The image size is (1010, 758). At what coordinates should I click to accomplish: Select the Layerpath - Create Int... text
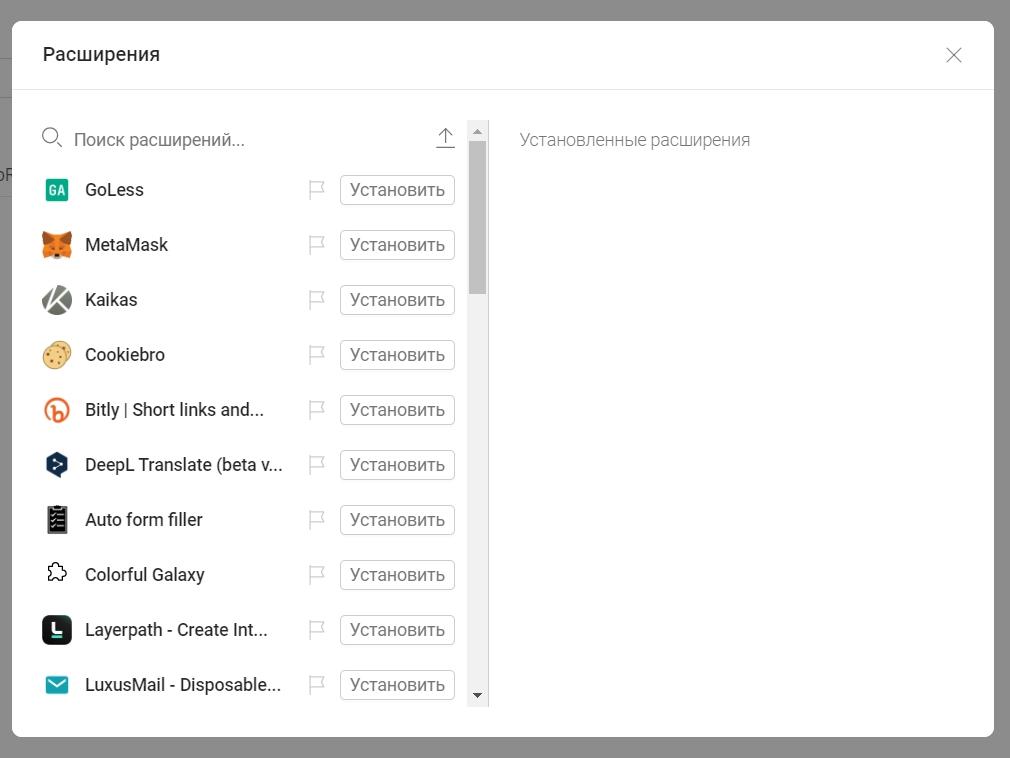click(176, 630)
